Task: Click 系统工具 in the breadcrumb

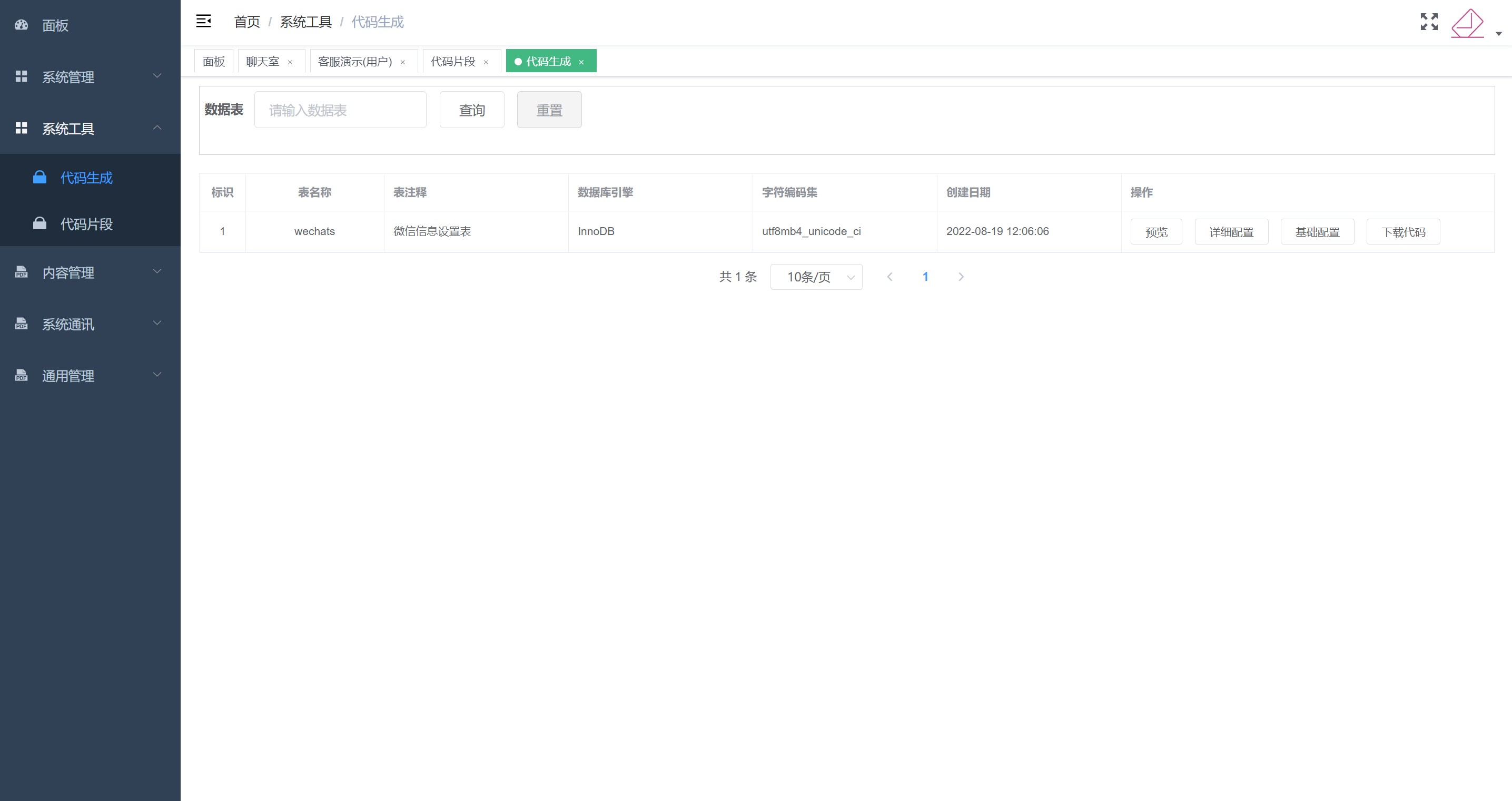Action: pos(306,22)
